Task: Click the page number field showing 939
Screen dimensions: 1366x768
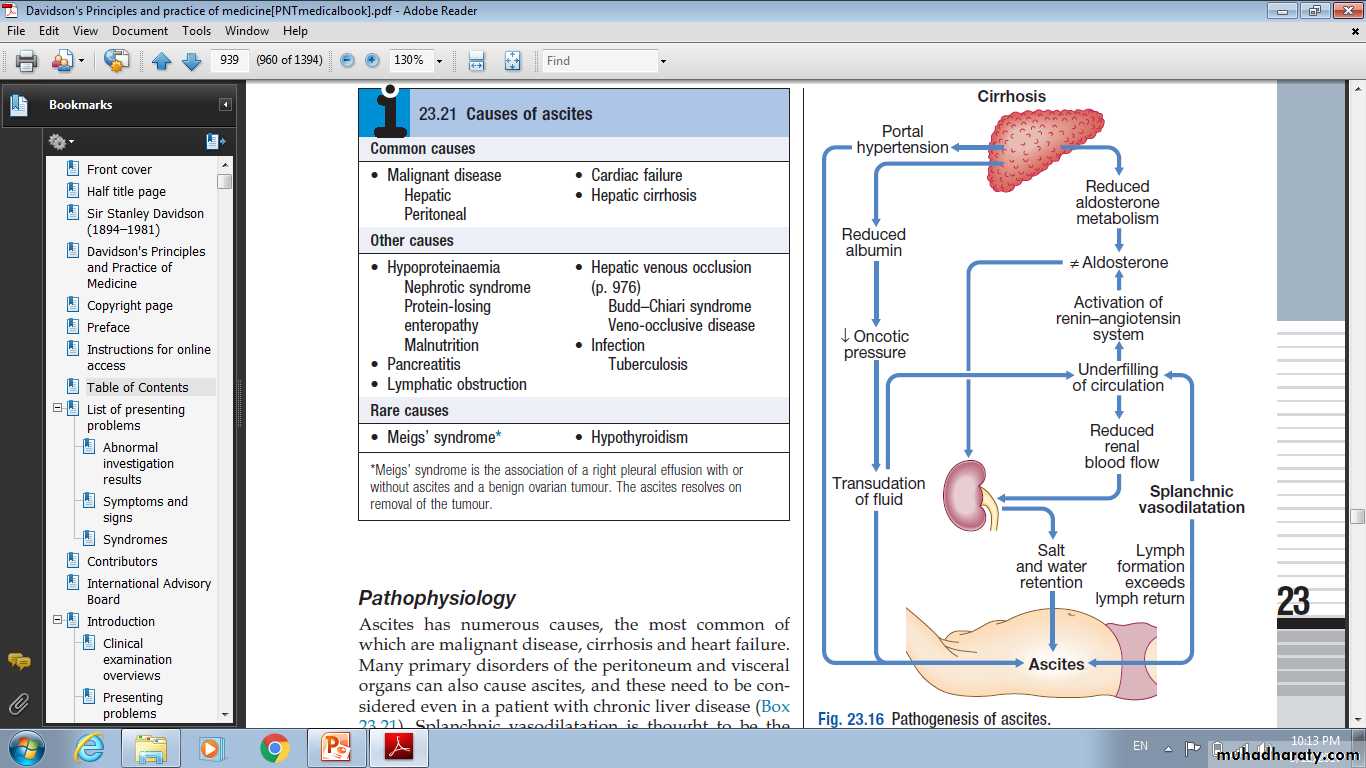Action: click(229, 60)
